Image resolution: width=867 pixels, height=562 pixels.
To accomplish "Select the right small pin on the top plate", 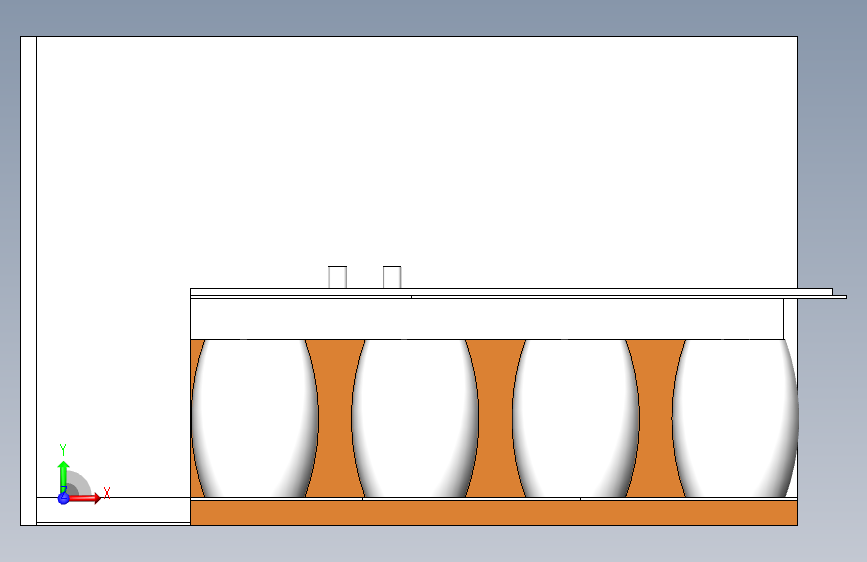I will [392, 277].
